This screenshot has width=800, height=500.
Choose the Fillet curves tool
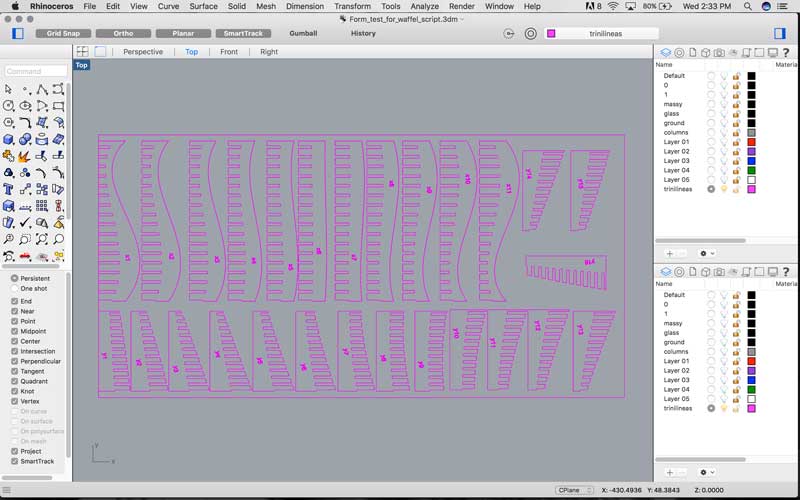tap(25, 123)
